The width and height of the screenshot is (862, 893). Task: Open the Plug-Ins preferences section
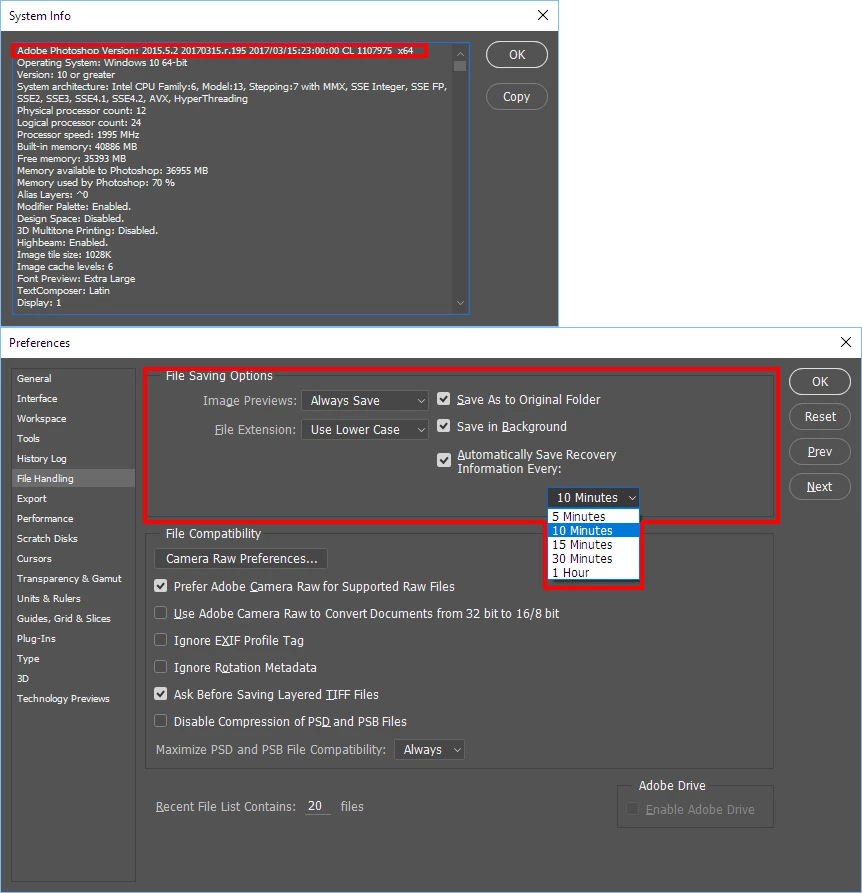(x=73, y=638)
